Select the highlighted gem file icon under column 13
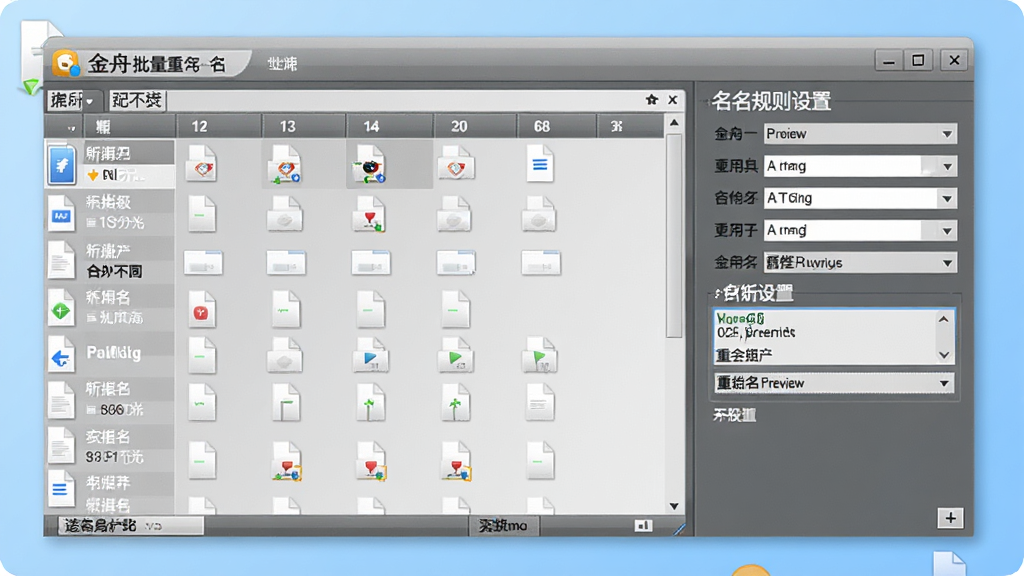This screenshot has height=576, width=1024. click(x=285, y=165)
